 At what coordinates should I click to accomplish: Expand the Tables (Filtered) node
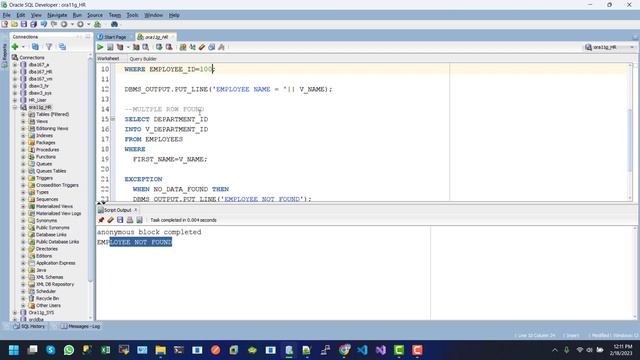coord(23,114)
